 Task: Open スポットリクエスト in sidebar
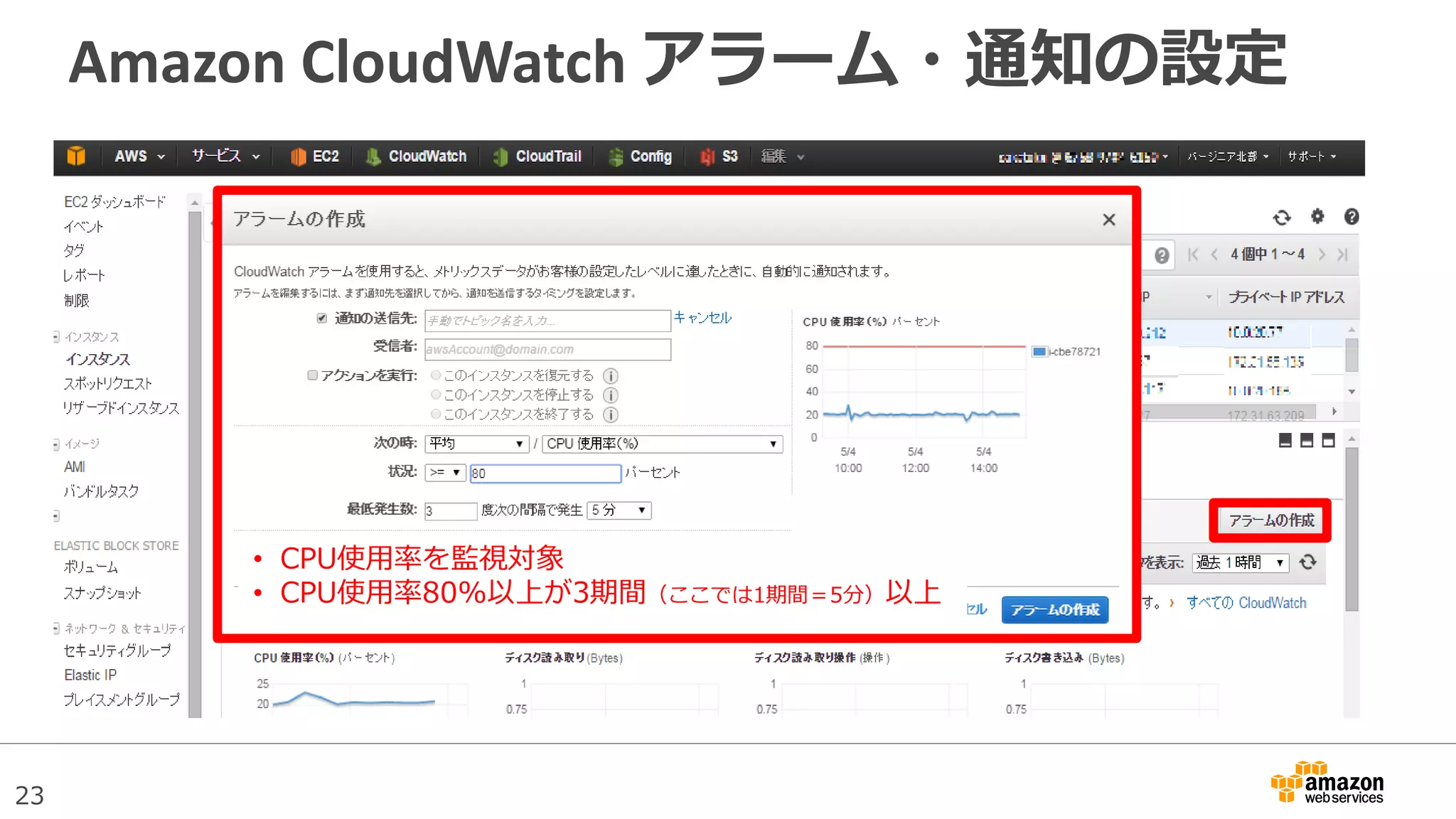coord(108,384)
